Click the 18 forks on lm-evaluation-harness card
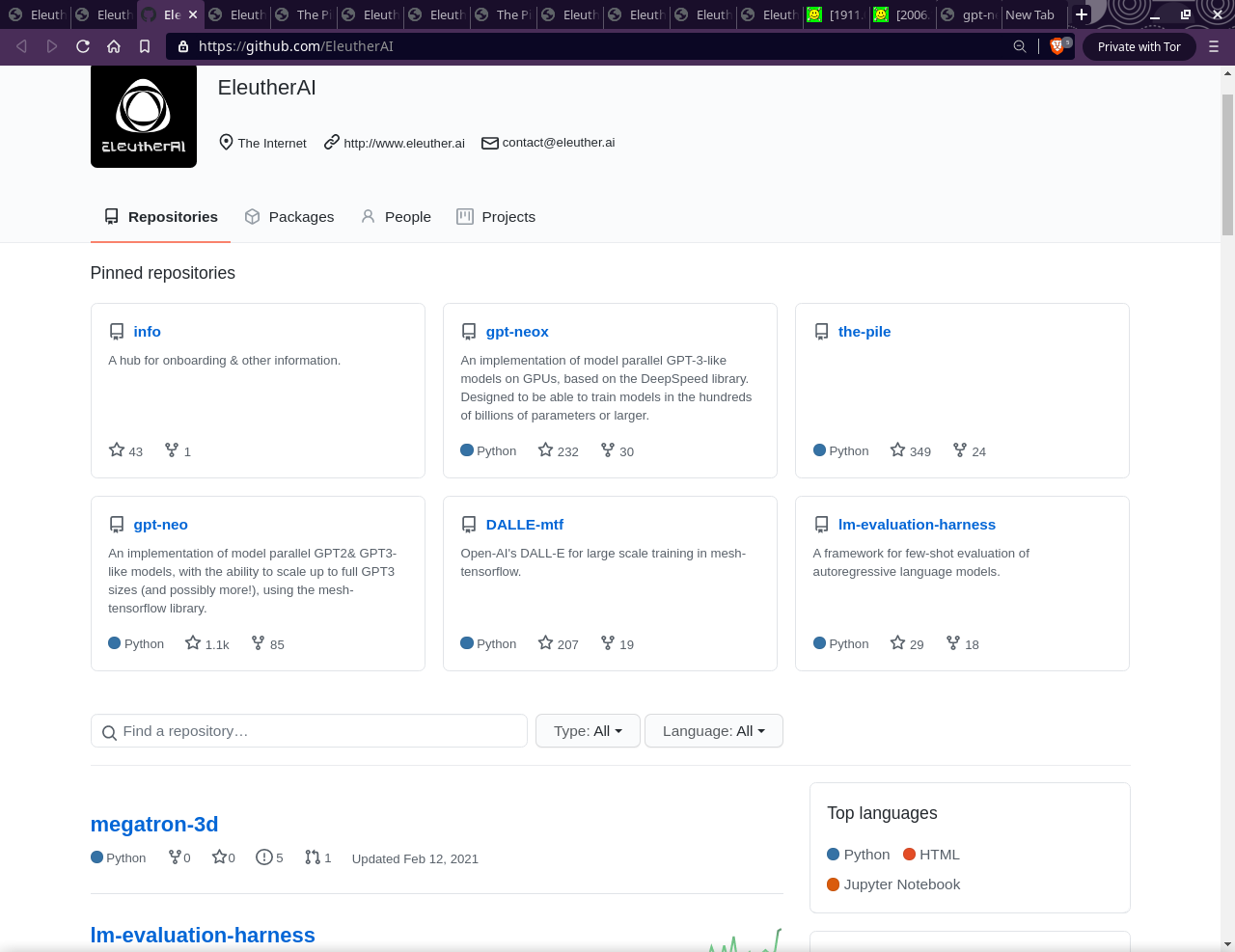Viewport: 1235px width, 952px height. coord(963,643)
